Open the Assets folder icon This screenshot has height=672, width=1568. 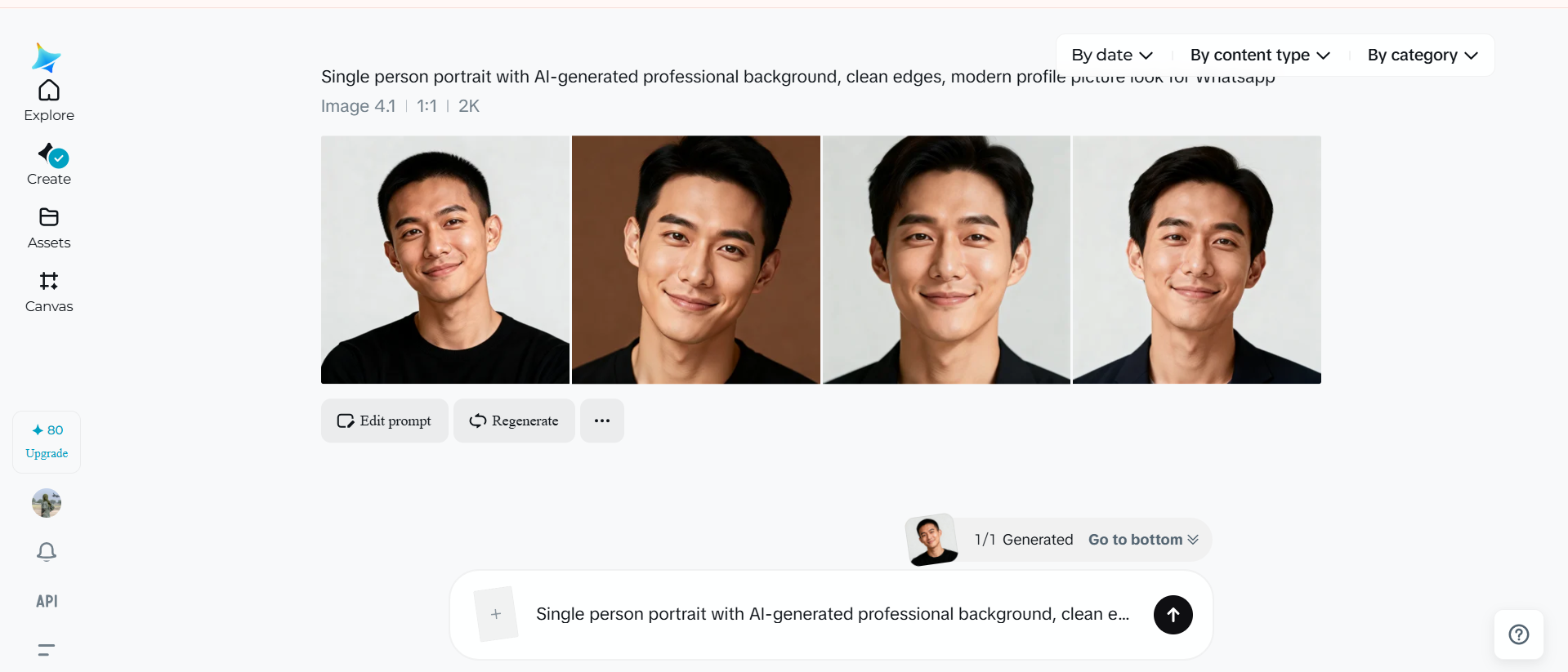pos(49,218)
